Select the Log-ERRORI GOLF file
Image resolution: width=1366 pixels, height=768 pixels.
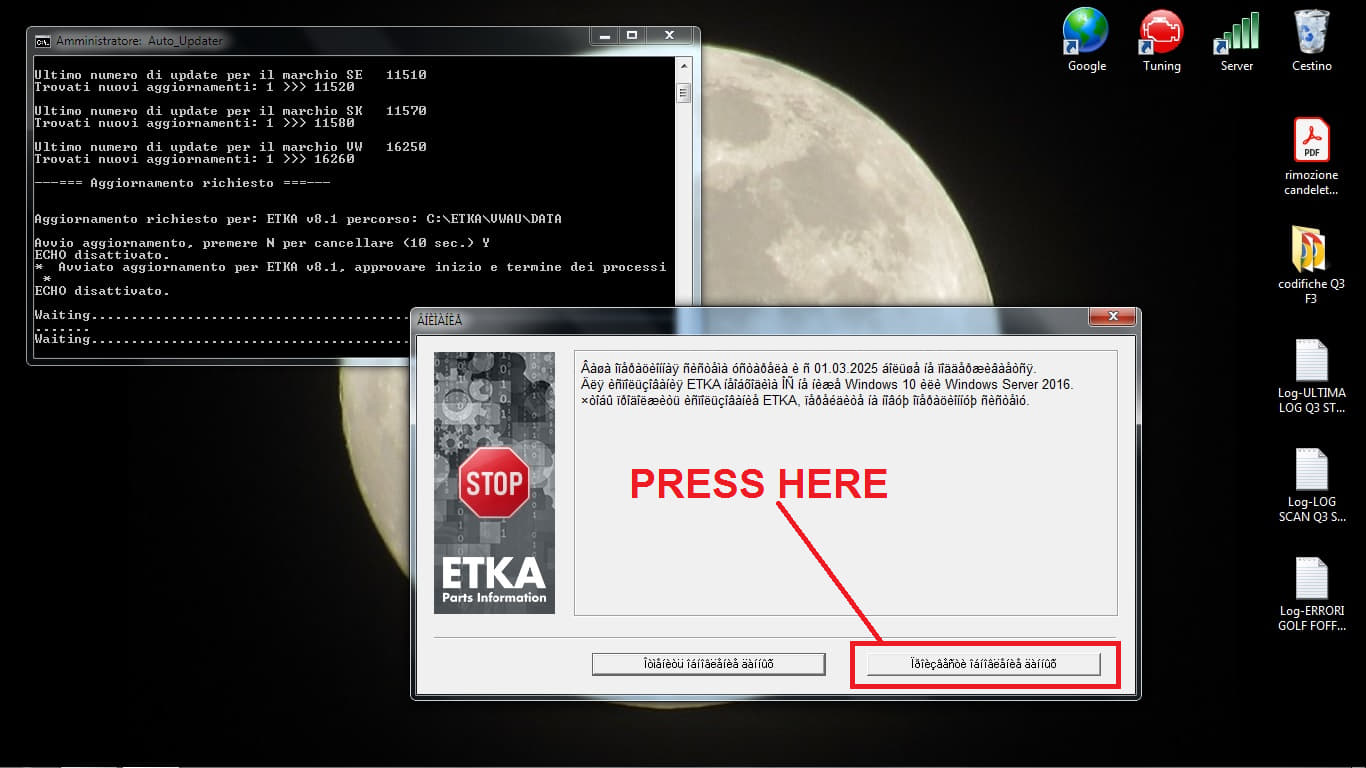coord(1311,594)
